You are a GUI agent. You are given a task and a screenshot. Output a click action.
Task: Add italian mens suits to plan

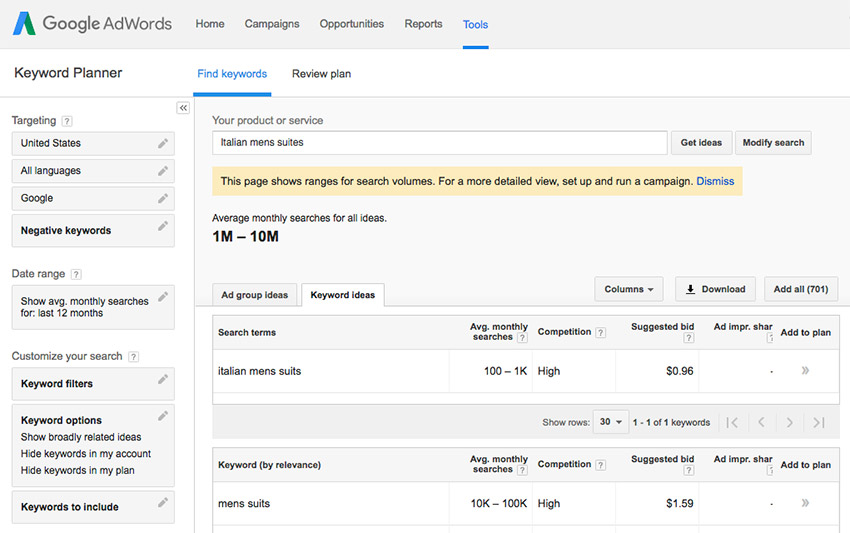pos(805,371)
